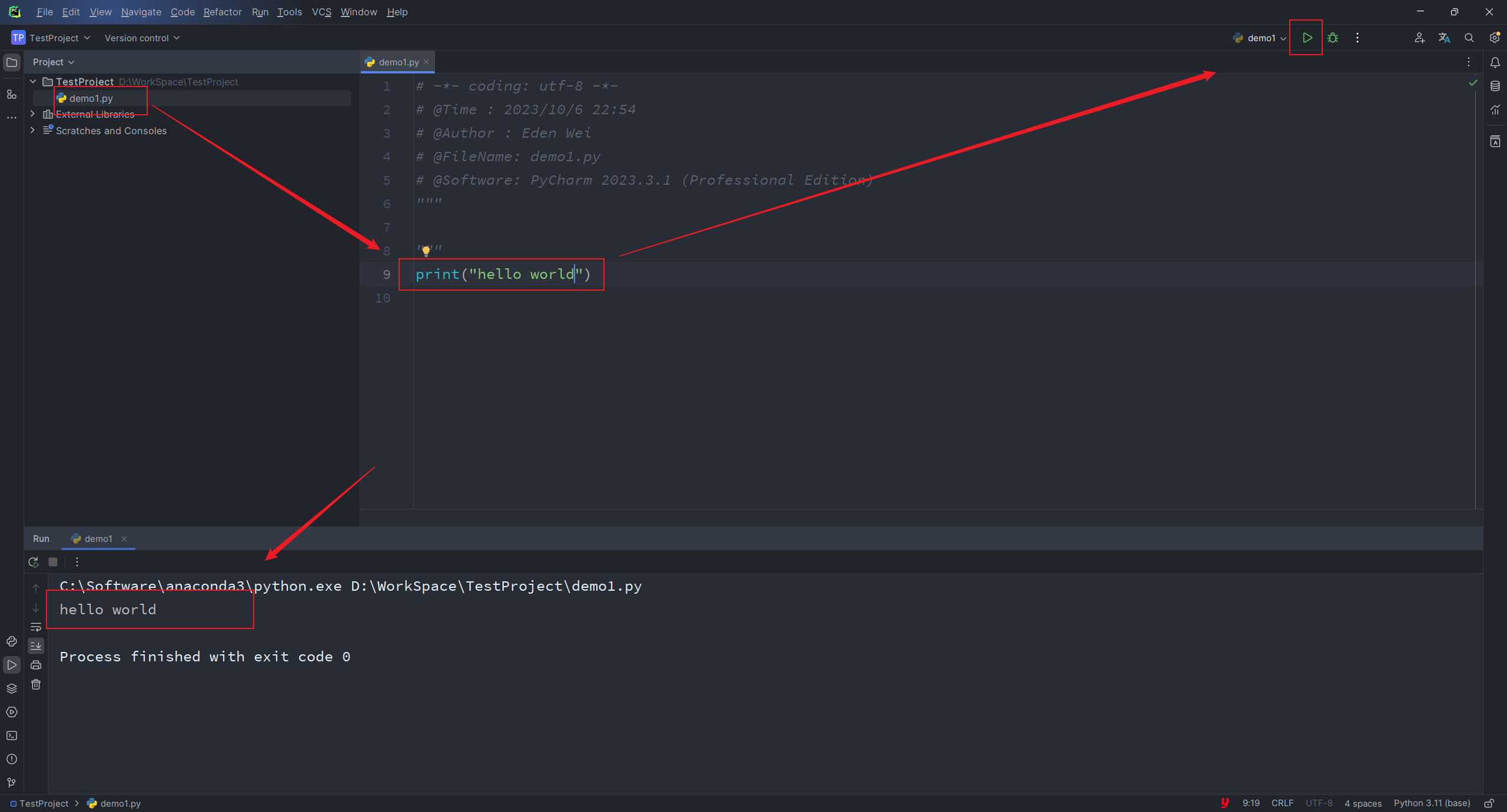Open Python Console tool window icon
The height and width of the screenshot is (812, 1507).
[12, 641]
